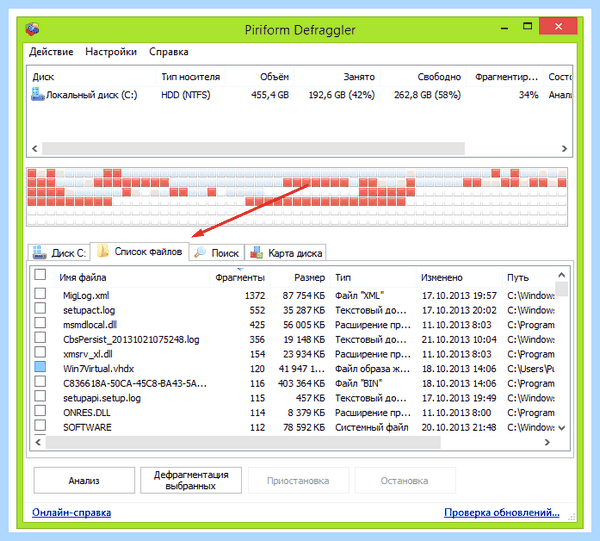Click the Свободно column header in drive list
Viewport: 600px width, 541px height.
tap(422, 77)
